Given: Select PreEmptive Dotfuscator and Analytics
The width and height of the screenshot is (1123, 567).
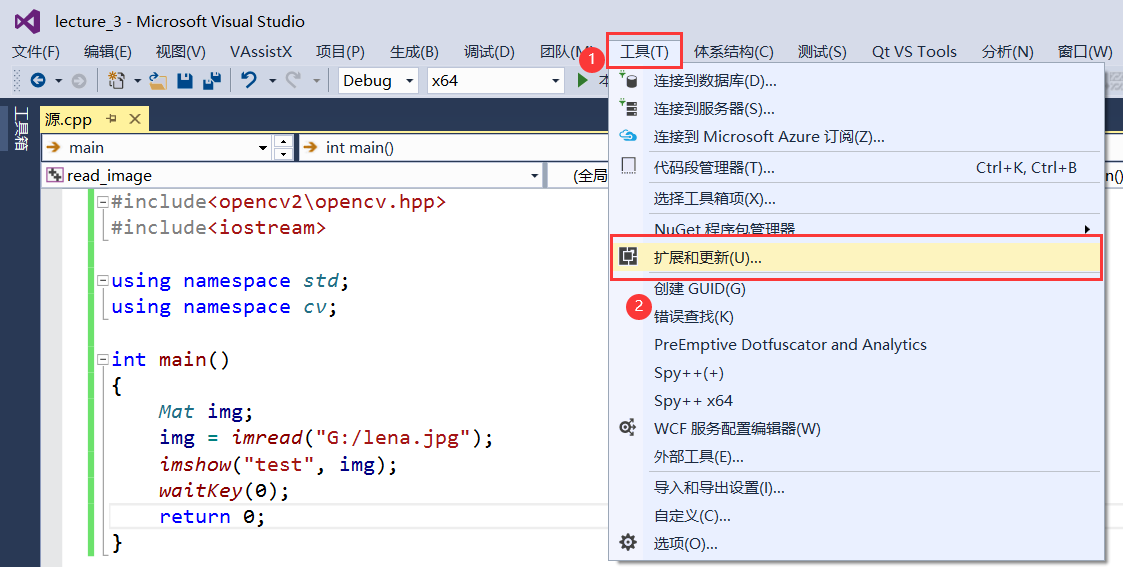Looking at the screenshot, I should click(x=856, y=344).
